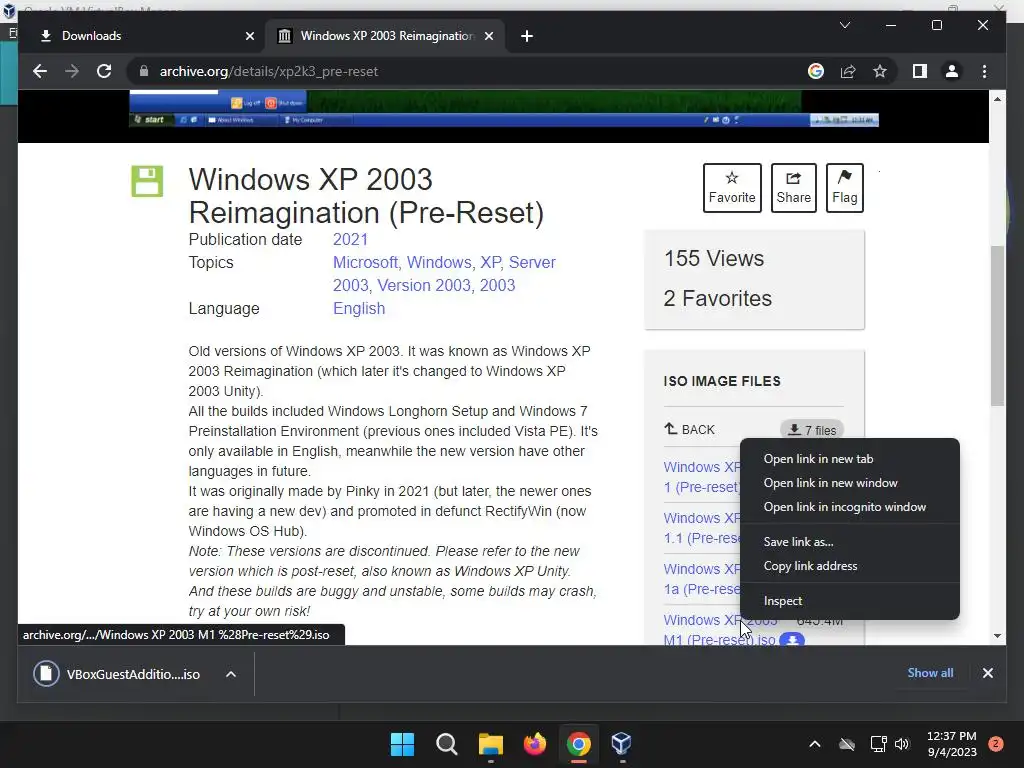Viewport: 1024px width, 768px height.
Task: Go back to the previous page
Action: pos(40,71)
